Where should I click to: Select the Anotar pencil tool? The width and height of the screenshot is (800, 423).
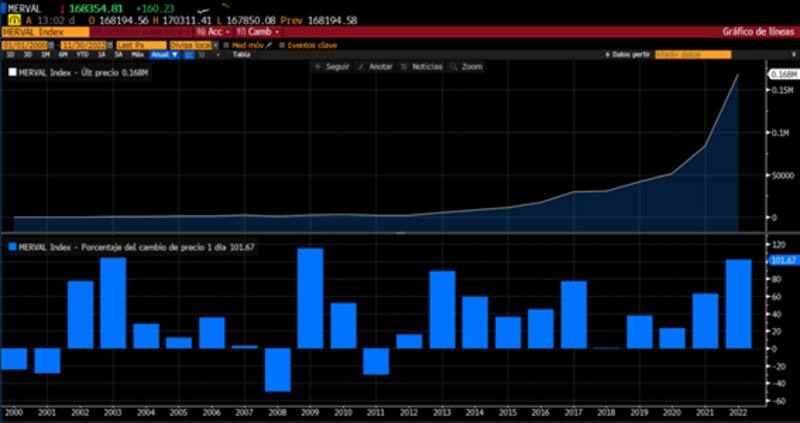click(374, 66)
